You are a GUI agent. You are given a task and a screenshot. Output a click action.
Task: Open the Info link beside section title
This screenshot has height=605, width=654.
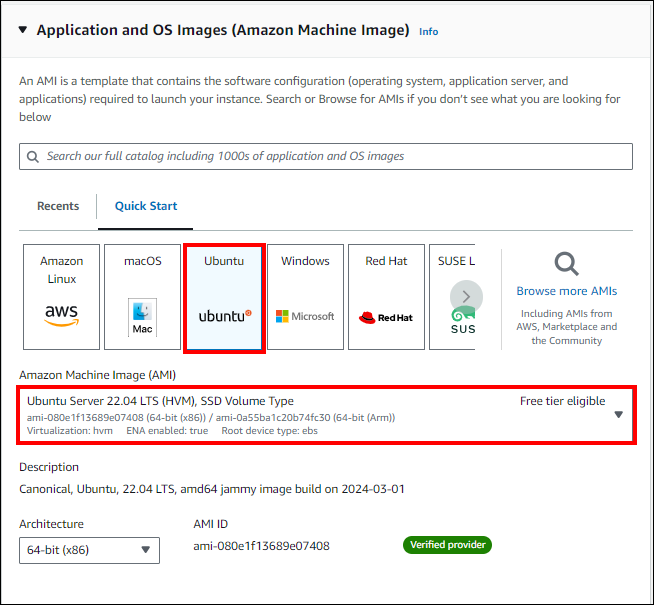[x=428, y=32]
